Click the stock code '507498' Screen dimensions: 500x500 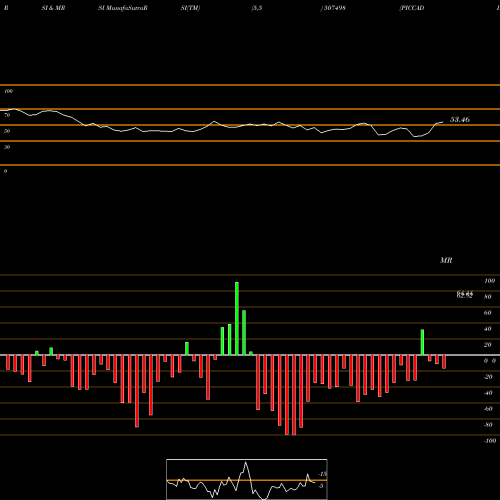tap(334, 8)
